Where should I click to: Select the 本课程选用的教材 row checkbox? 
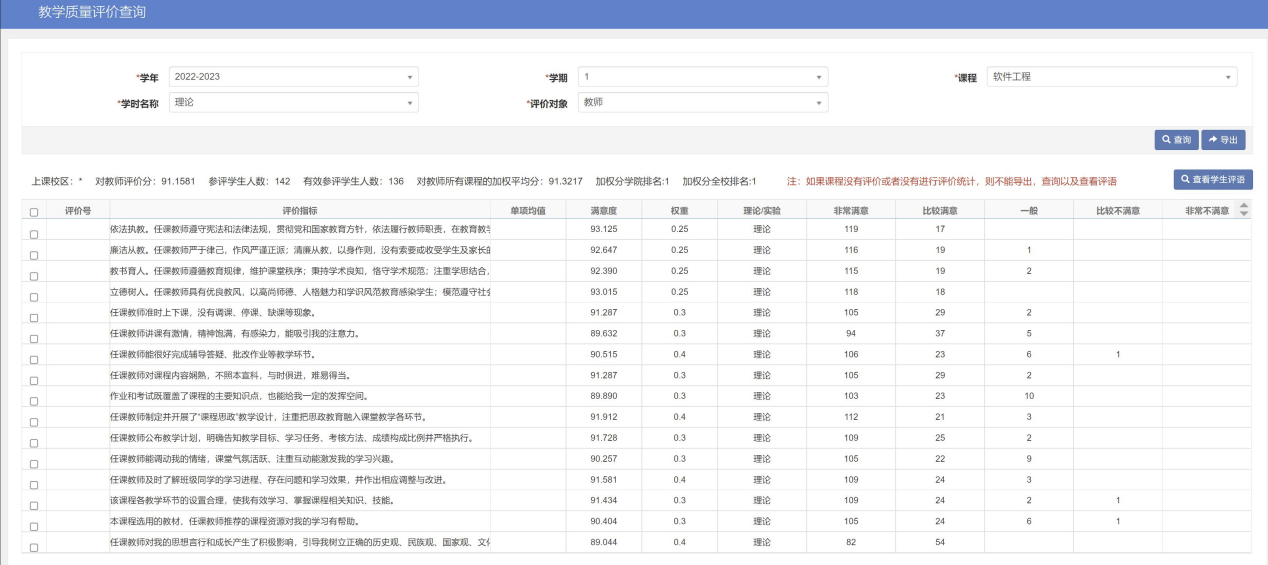coord(34,526)
